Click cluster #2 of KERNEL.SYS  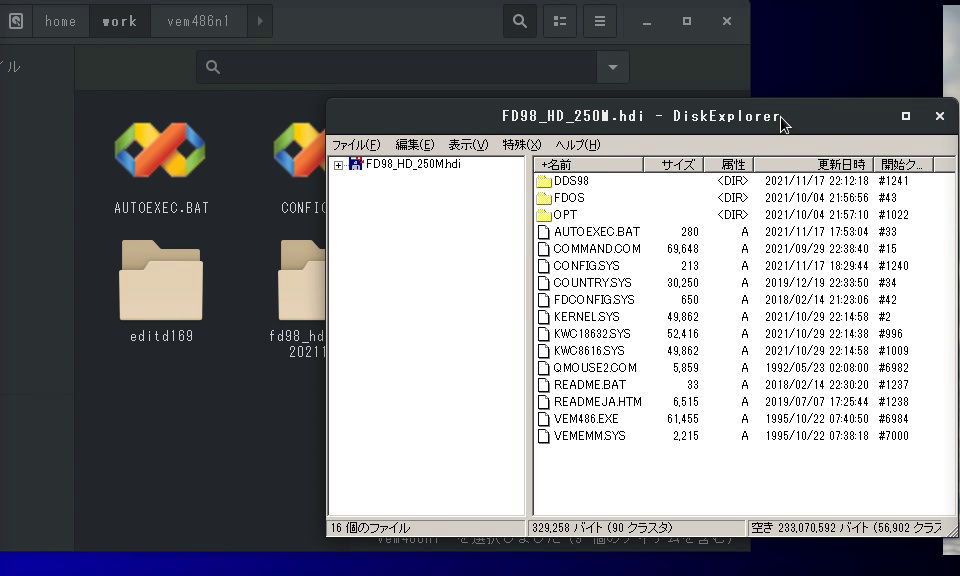tap(884, 317)
